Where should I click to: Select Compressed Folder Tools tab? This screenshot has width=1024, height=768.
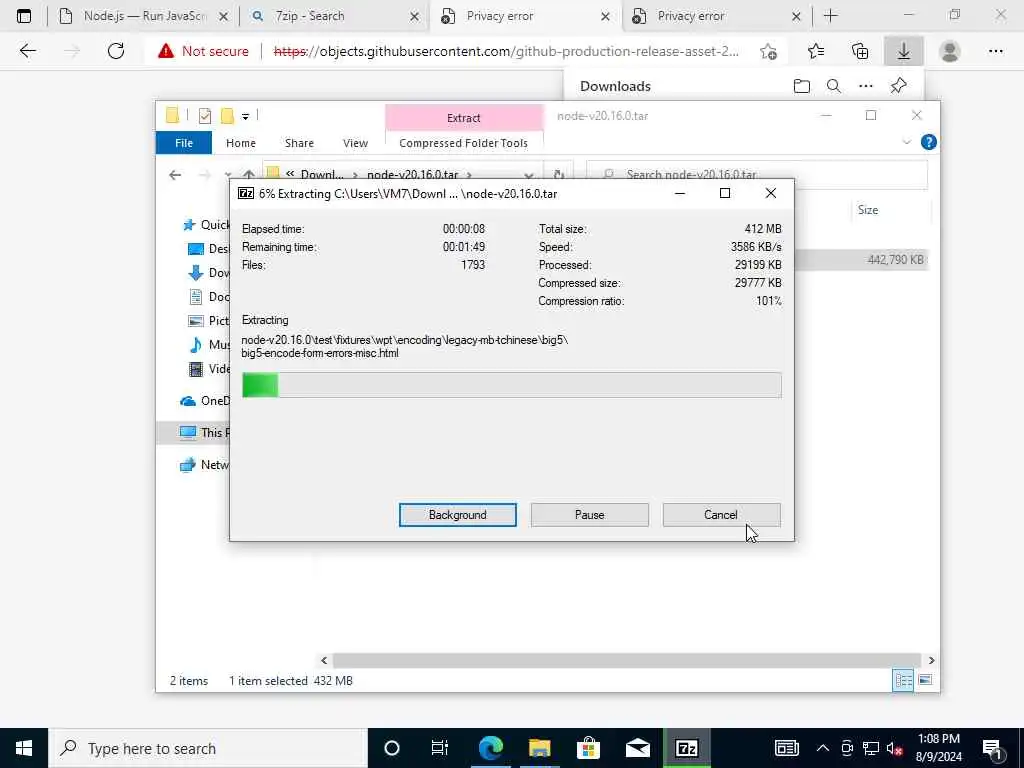[x=463, y=142]
